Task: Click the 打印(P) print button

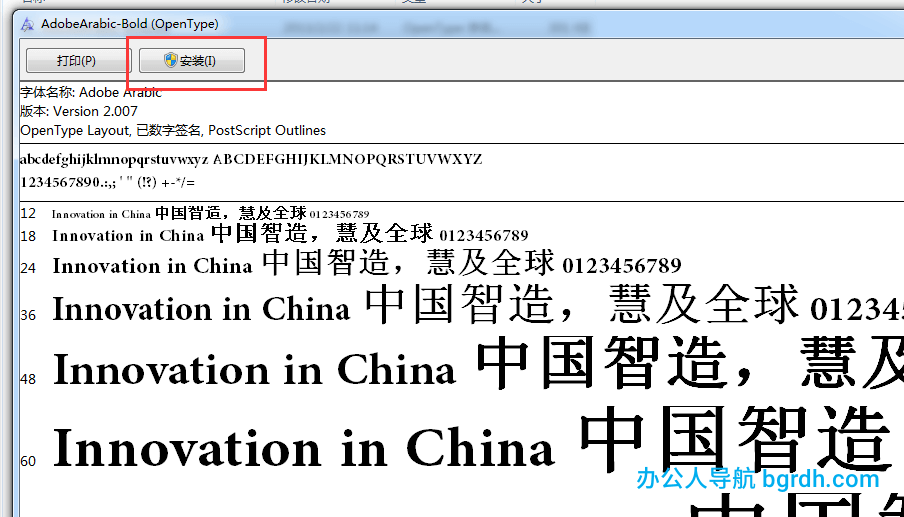Action: 78,61
